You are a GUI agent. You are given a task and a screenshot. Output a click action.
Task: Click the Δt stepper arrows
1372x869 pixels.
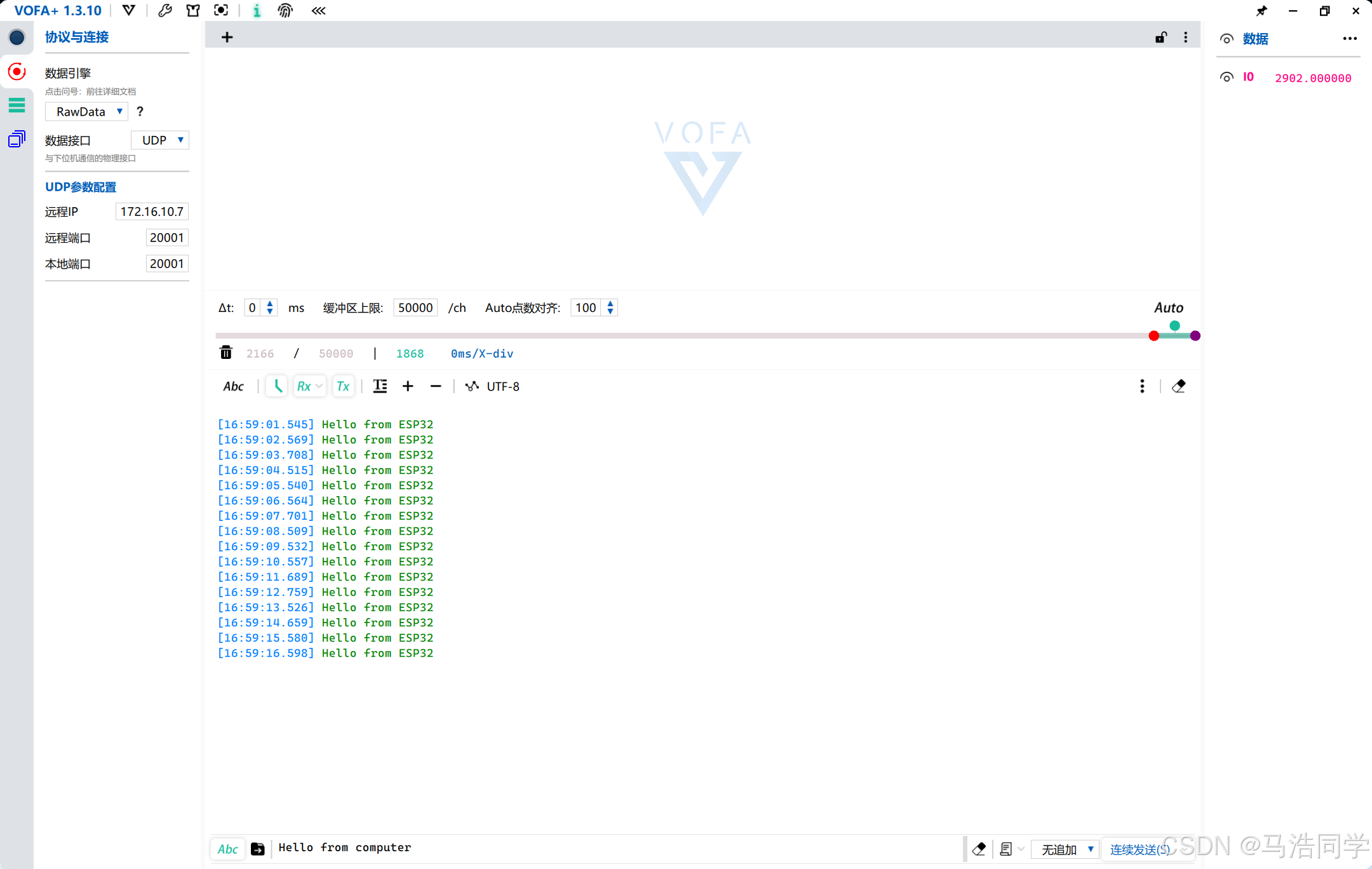(x=270, y=307)
